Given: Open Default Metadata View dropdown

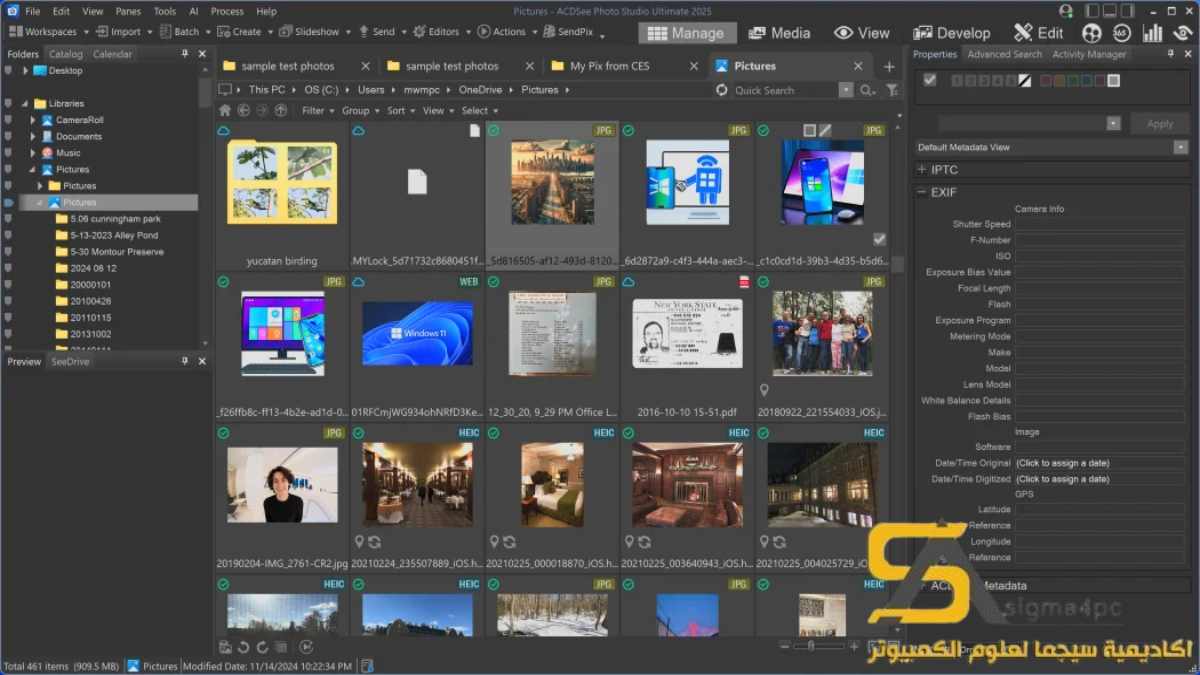Looking at the screenshot, I should point(1181,147).
